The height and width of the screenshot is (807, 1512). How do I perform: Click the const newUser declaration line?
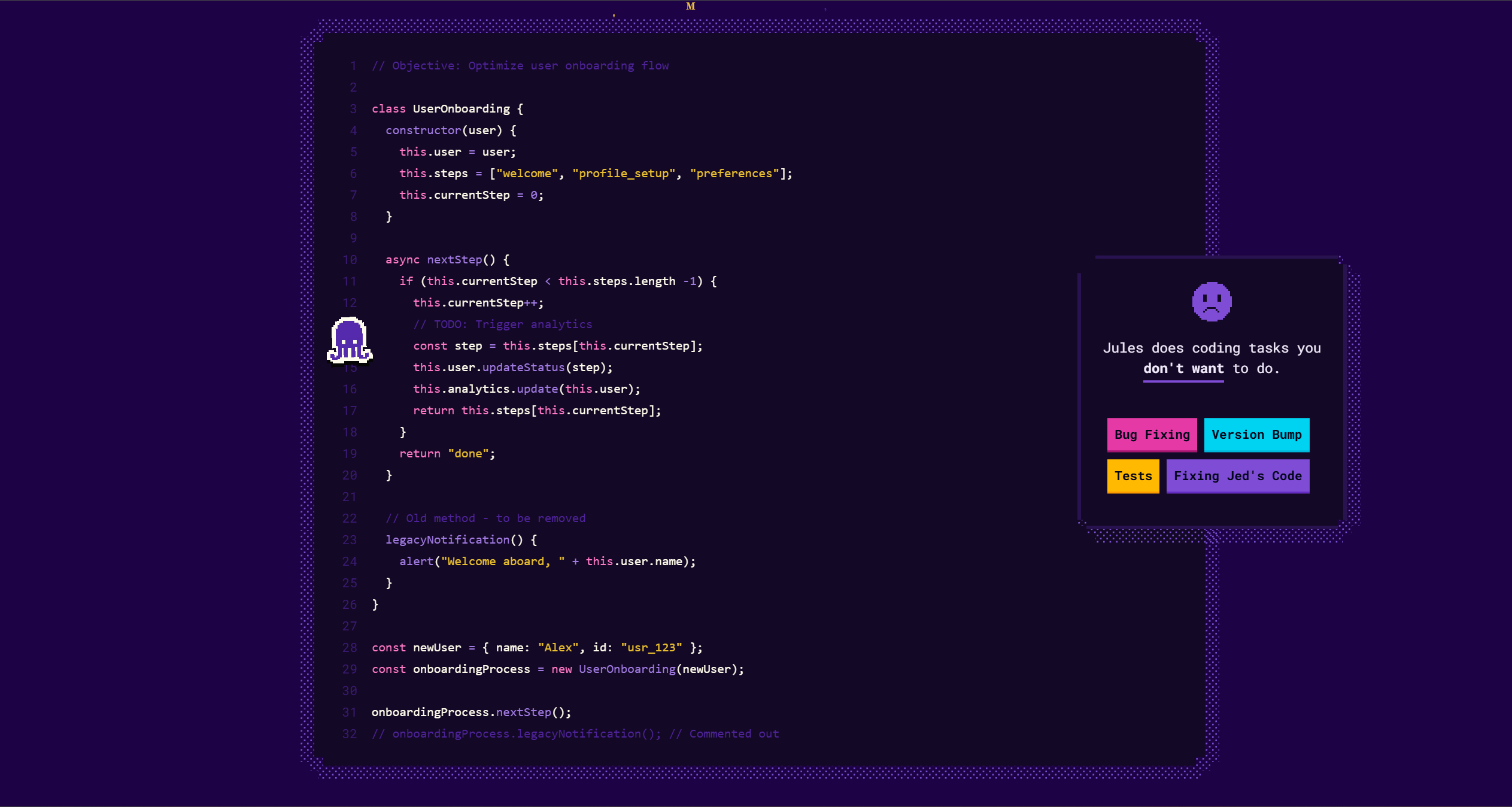pos(536,648)
